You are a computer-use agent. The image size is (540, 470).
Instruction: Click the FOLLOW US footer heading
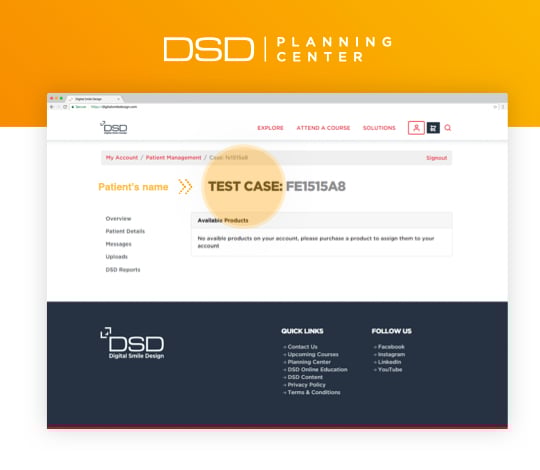tap(391, 331)
